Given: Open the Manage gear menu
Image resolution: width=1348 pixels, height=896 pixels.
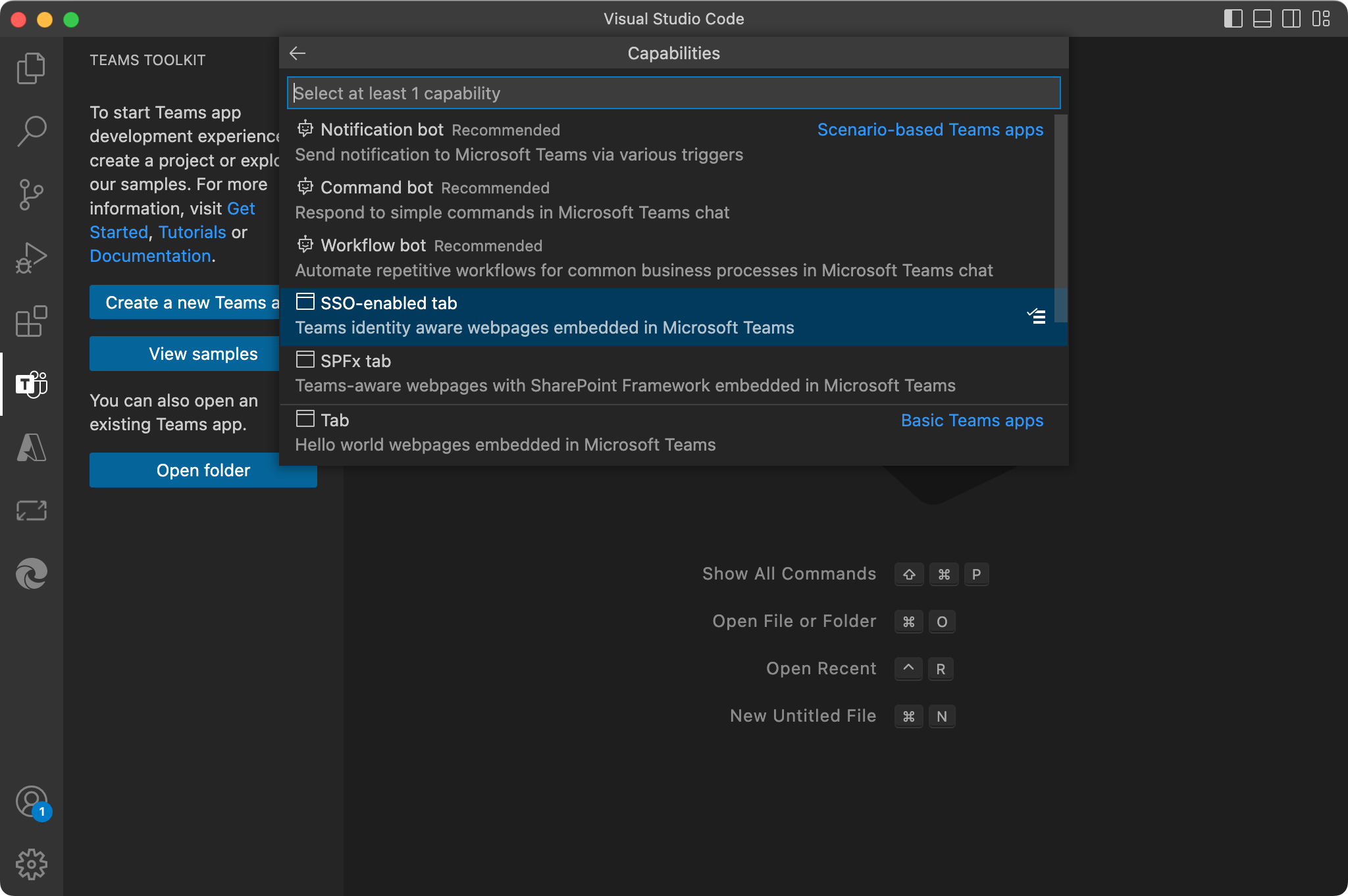Looking at the screenshot, I should (x=31, y=864).
